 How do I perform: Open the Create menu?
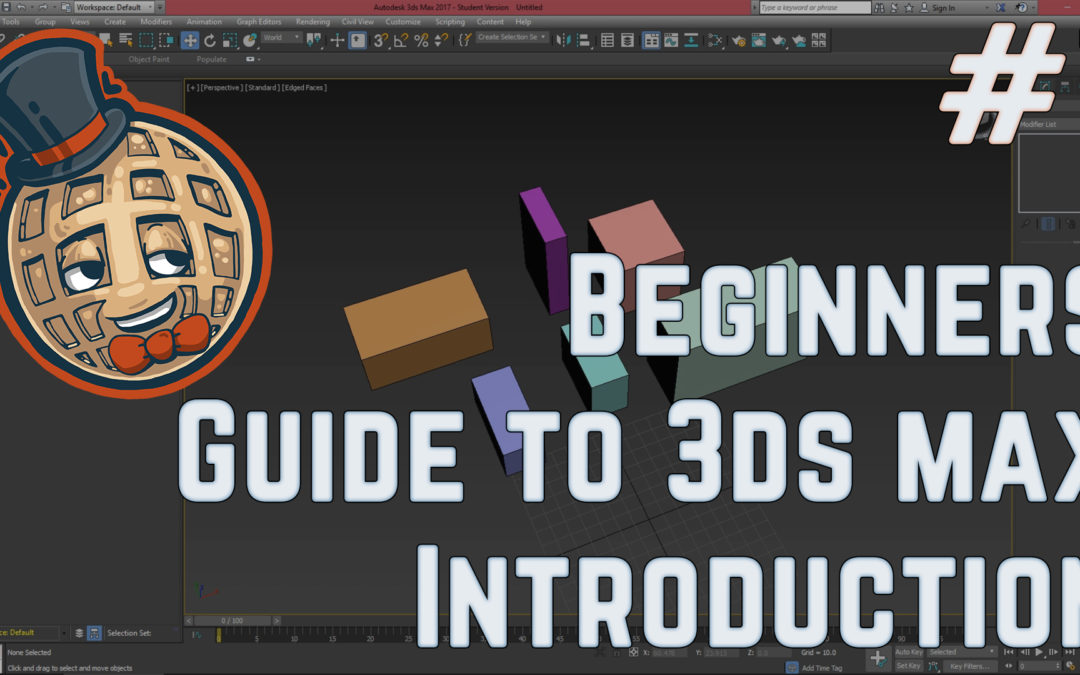pos(115,21)
